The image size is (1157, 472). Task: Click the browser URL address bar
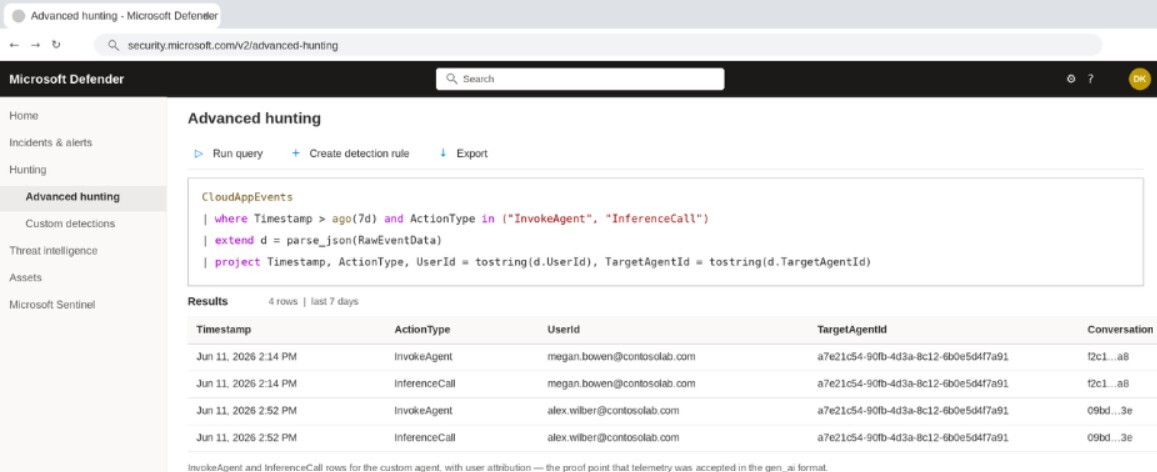pos(598,45)
